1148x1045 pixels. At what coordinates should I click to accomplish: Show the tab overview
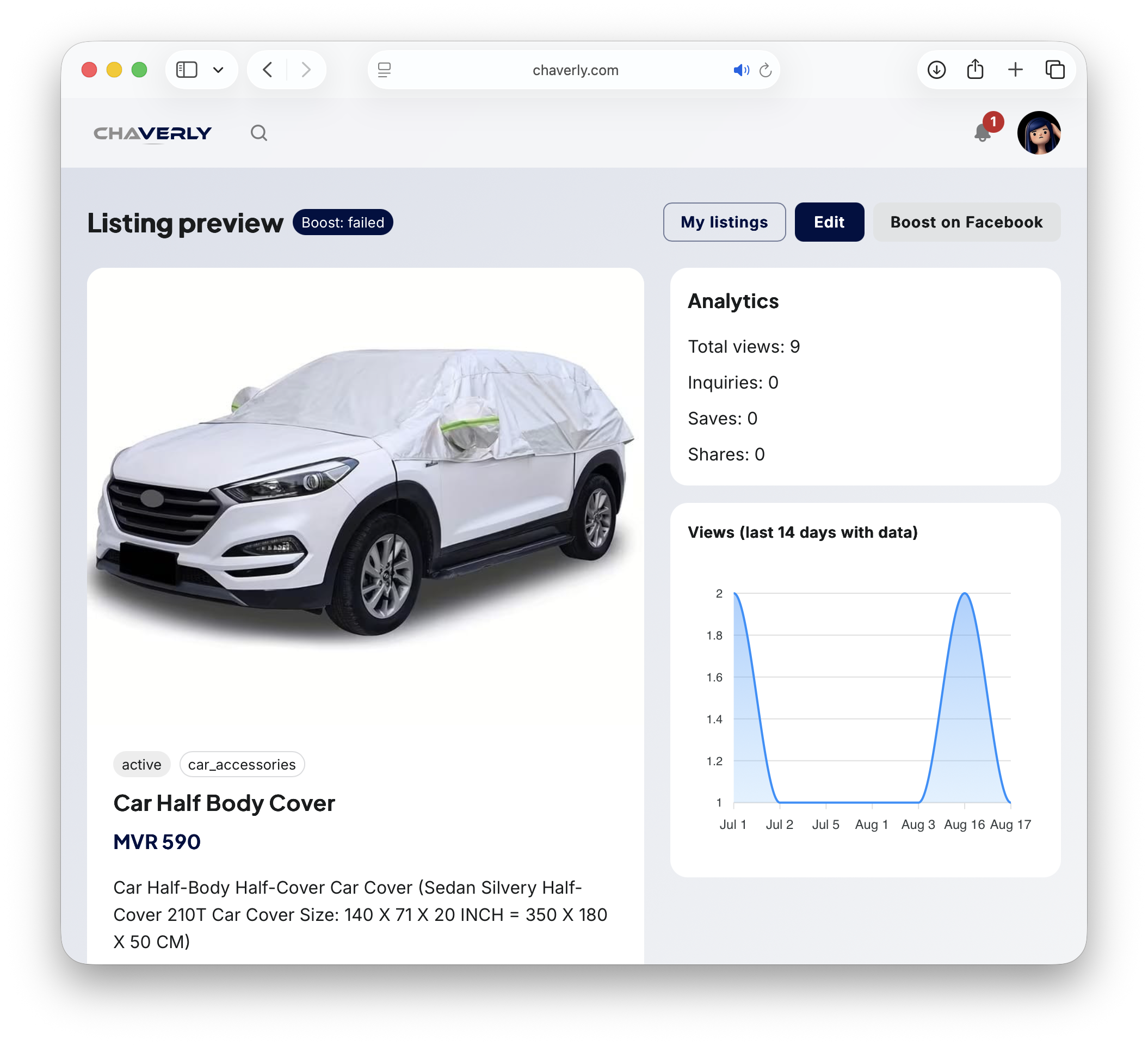[x=1055, y=70]
